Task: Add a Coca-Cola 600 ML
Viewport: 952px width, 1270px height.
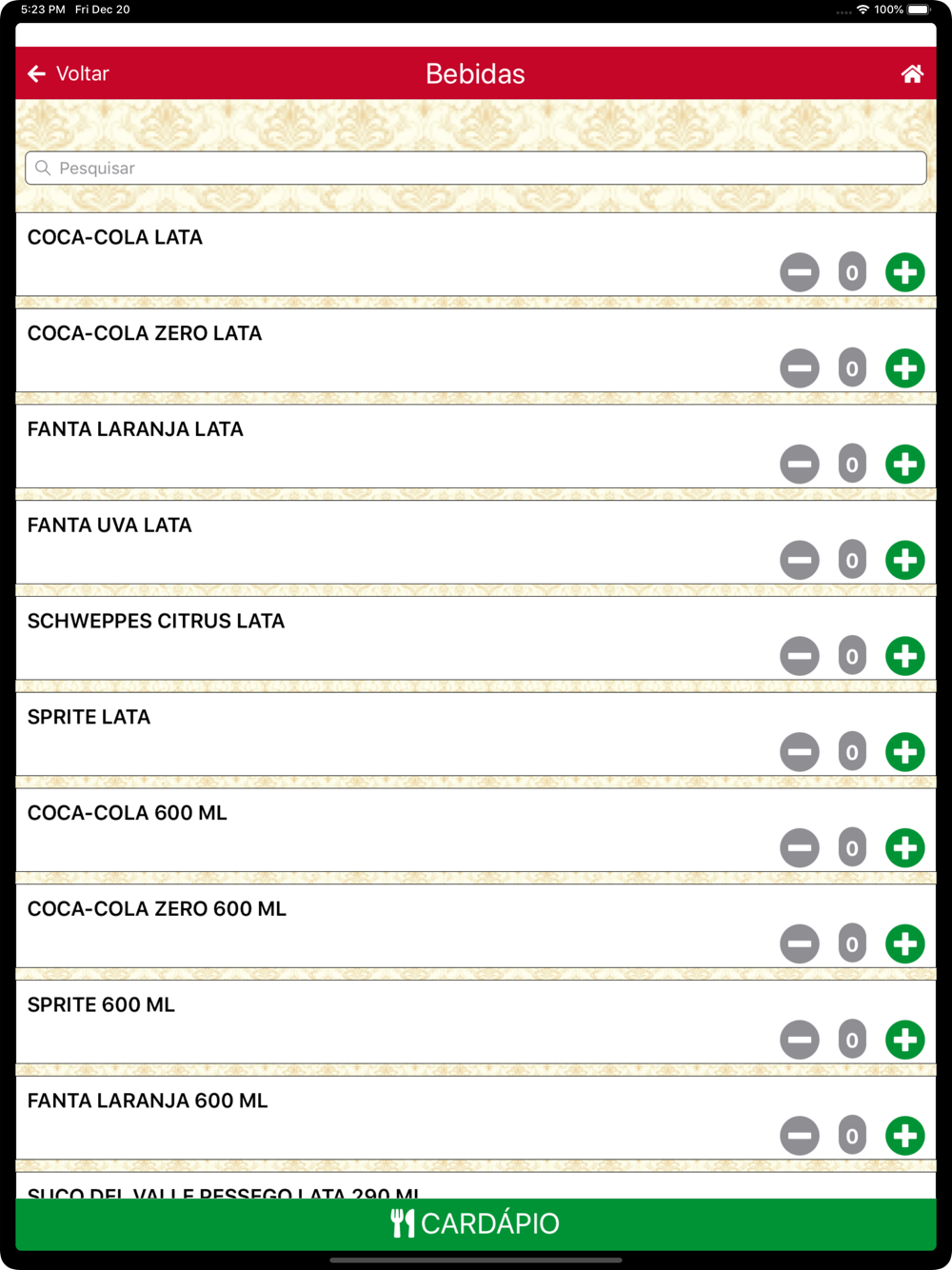Action: coord(904,847)
